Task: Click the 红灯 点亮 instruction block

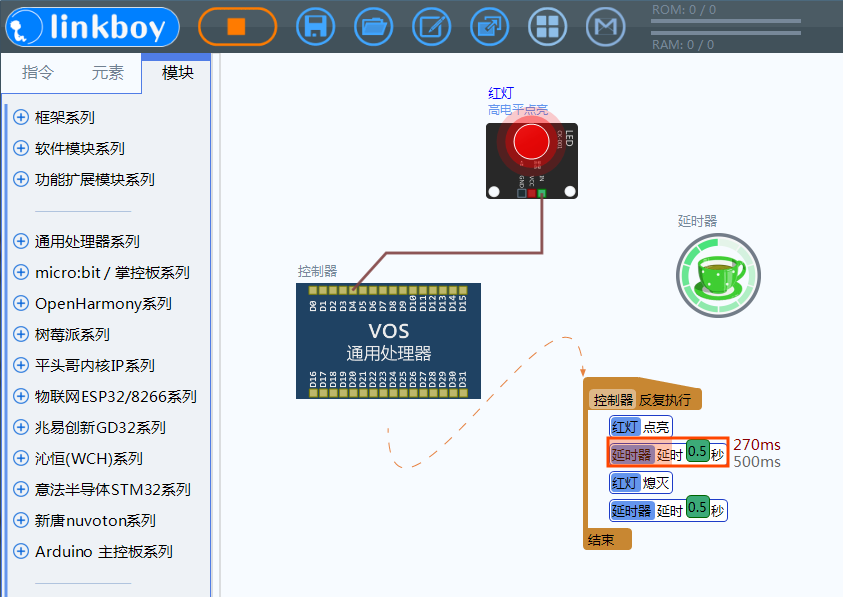Action: pos(641,427)
